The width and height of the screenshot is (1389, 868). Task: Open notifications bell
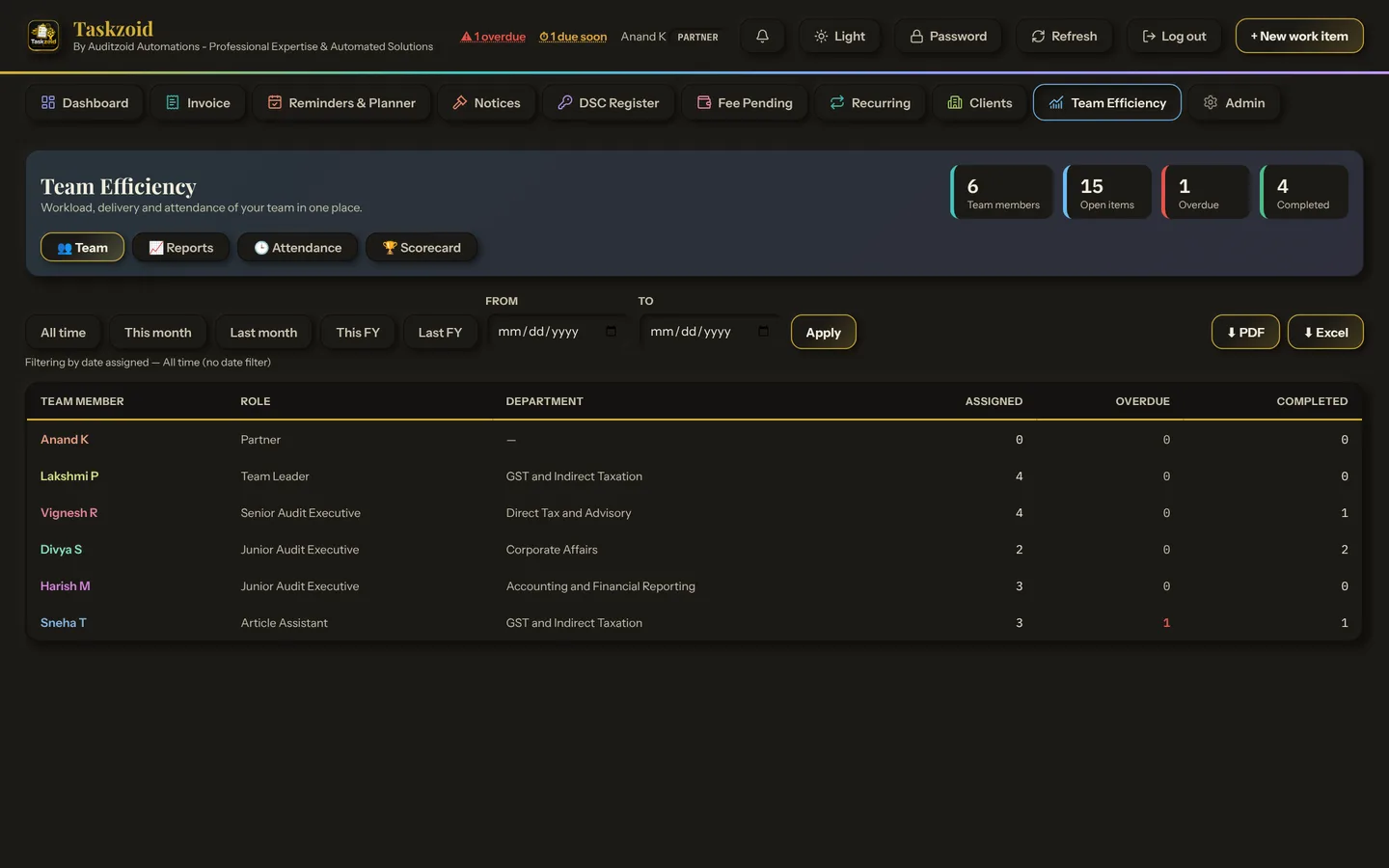click(762, 36)
